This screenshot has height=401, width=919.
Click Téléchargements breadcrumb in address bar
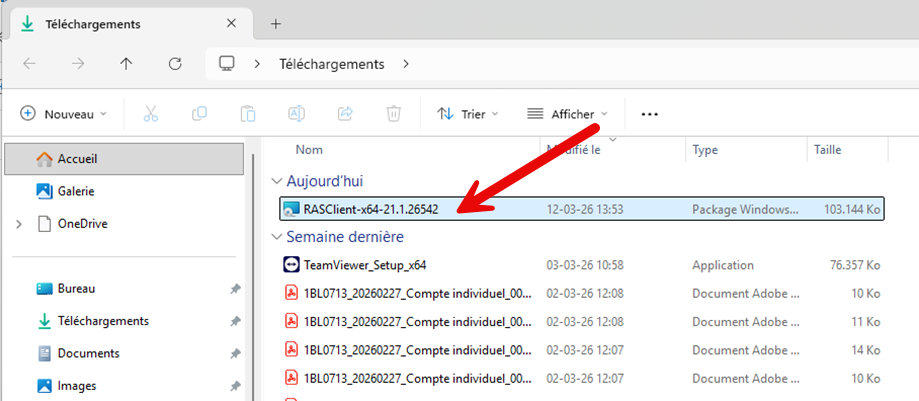[x=332, y=64]
